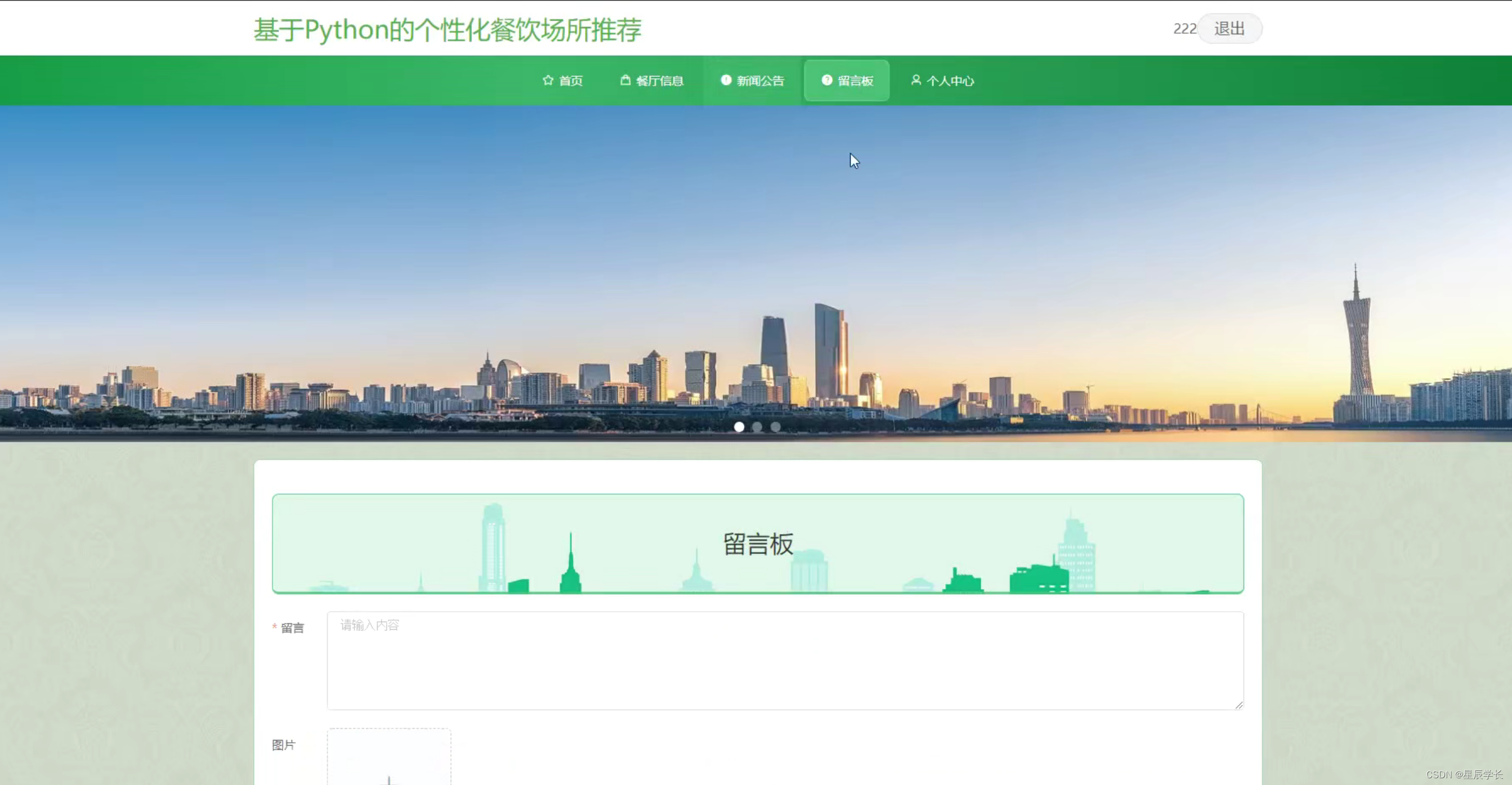Click the exclamation icon beside 新闻公告

coord(726,80)
